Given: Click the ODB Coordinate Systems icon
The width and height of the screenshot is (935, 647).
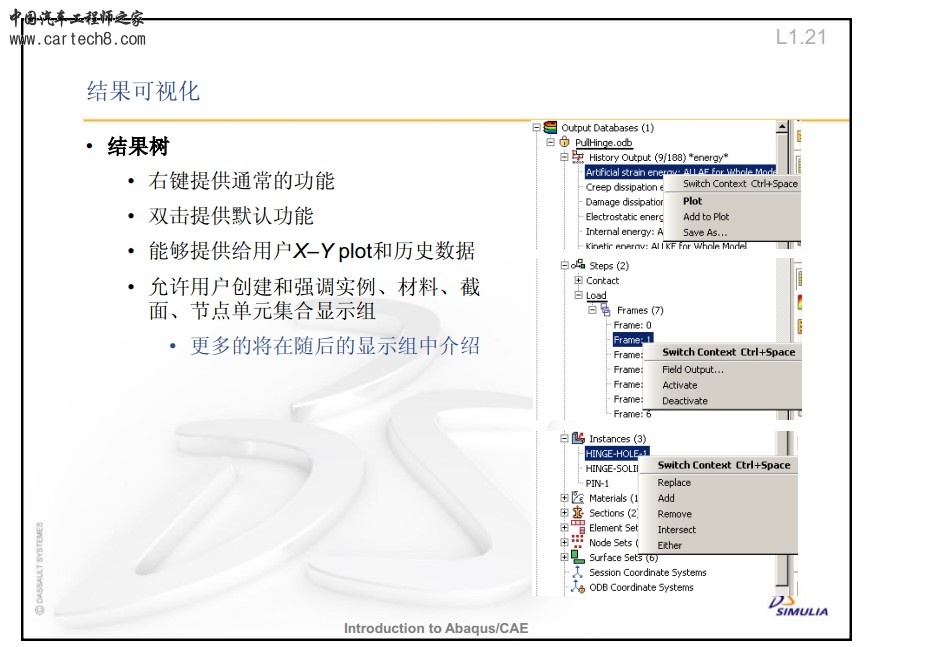Looking at the screenshot, I should pyautogui.click(x=578, y=587).
